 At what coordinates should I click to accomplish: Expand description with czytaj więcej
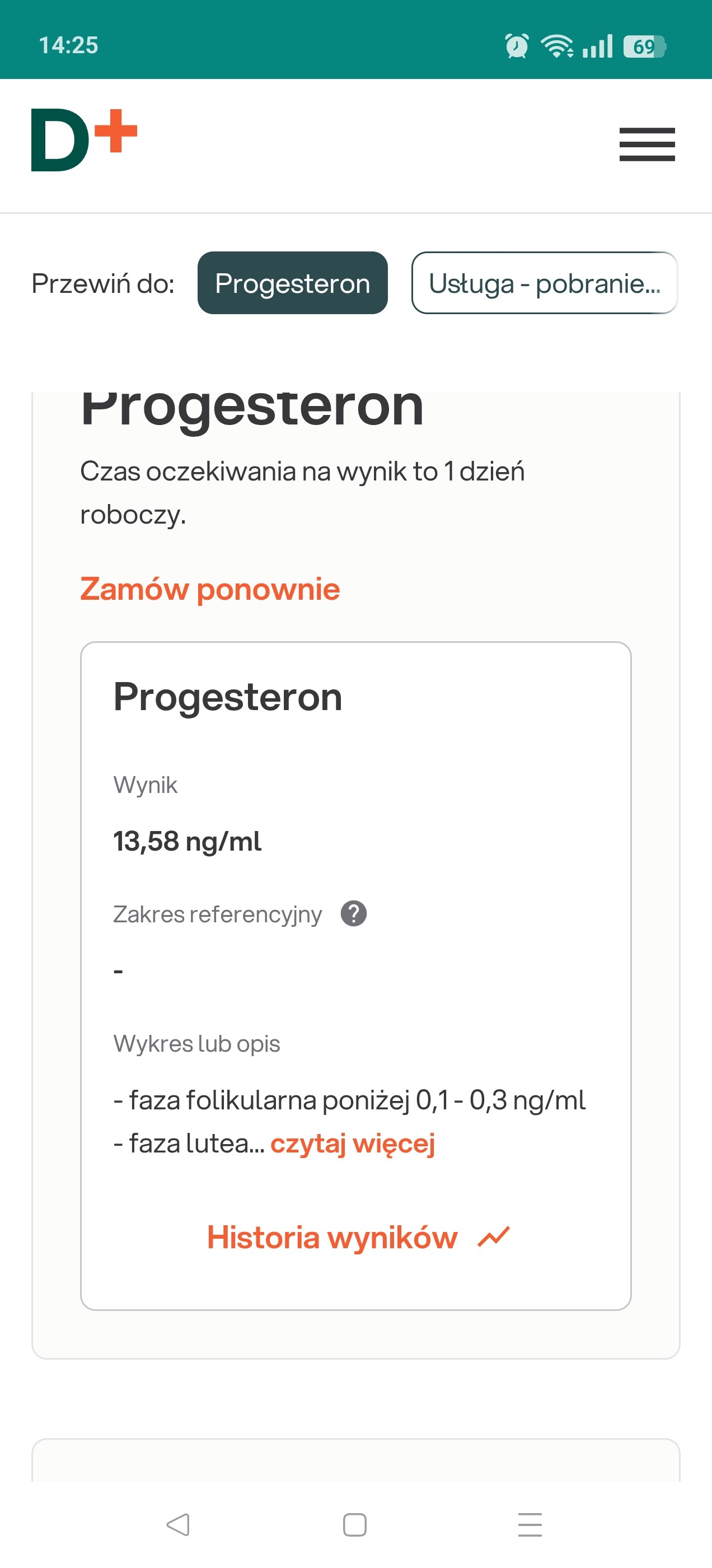tap(352, 1143)
